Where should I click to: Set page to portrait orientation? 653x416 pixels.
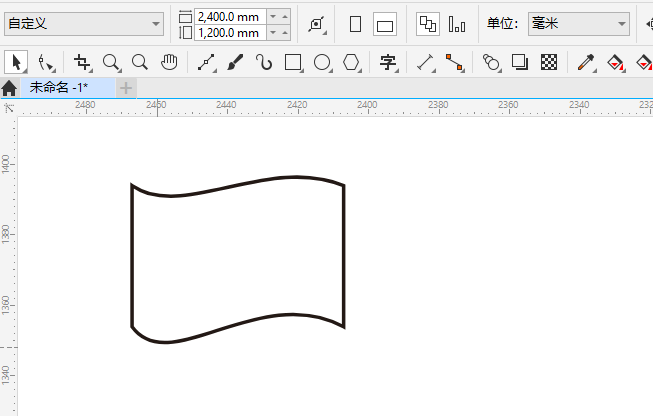tap(355, 24)
